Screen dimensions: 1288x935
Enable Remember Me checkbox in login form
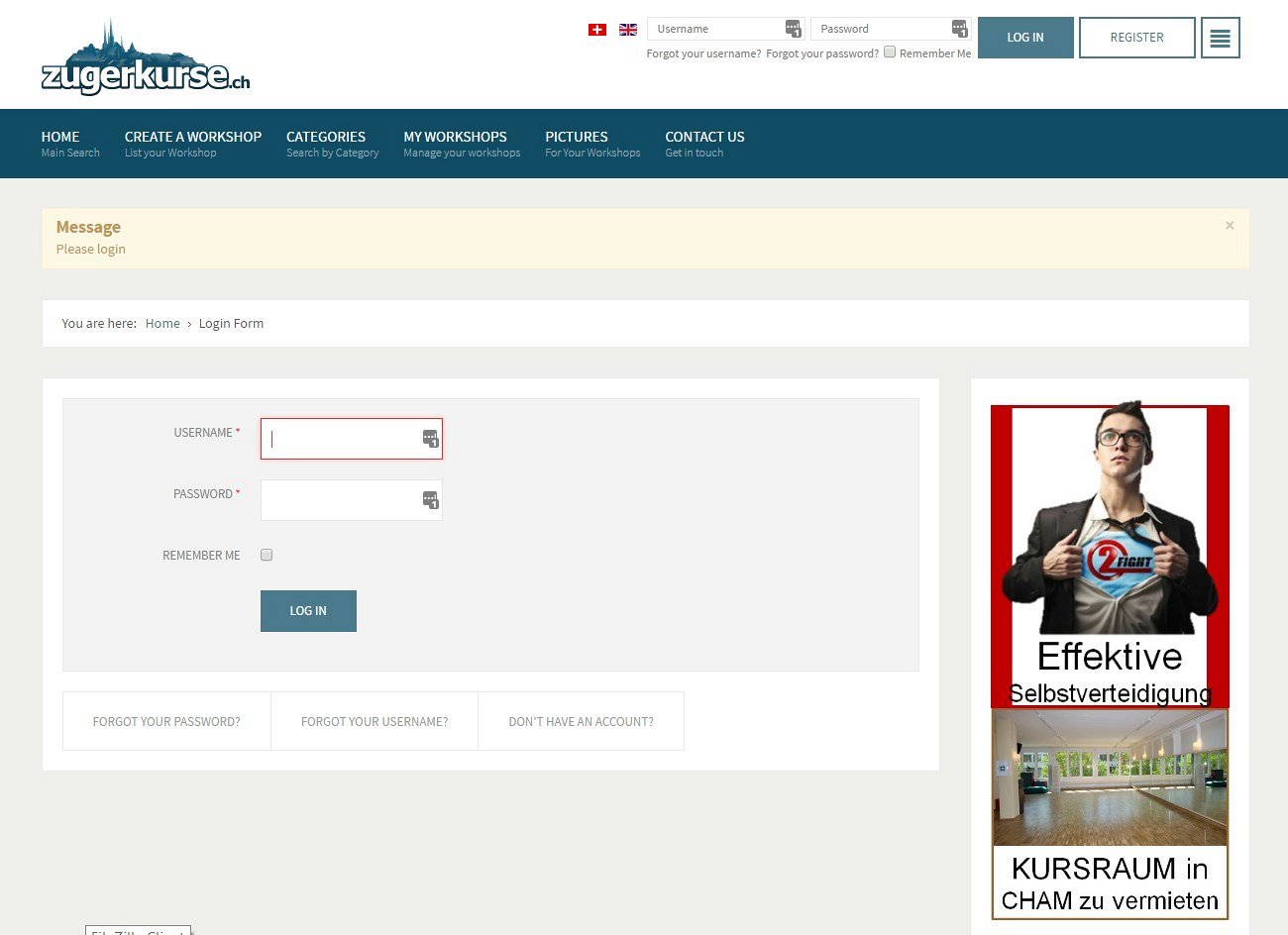click(x=267, y=556)
